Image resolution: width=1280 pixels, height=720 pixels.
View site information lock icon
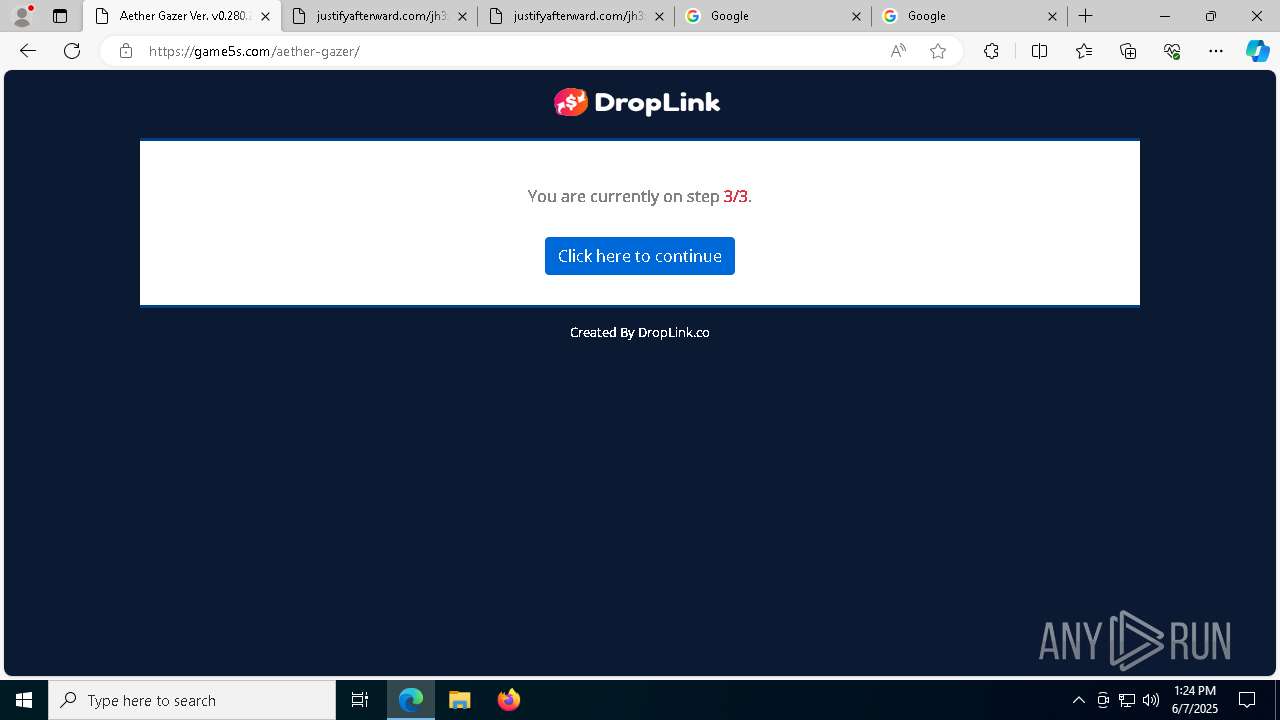click(x=126, y=51)
